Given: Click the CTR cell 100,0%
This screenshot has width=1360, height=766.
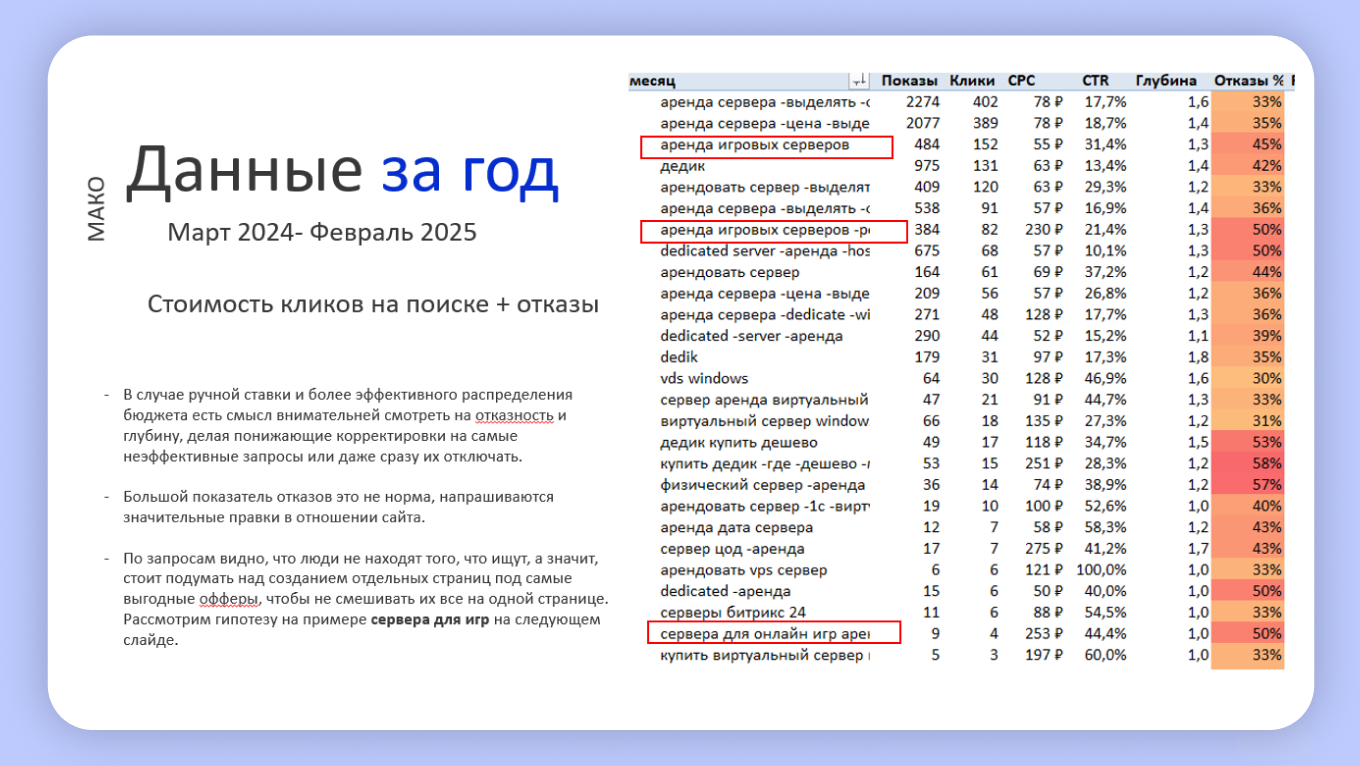Looking at the screenshot, I should 1102,570.
